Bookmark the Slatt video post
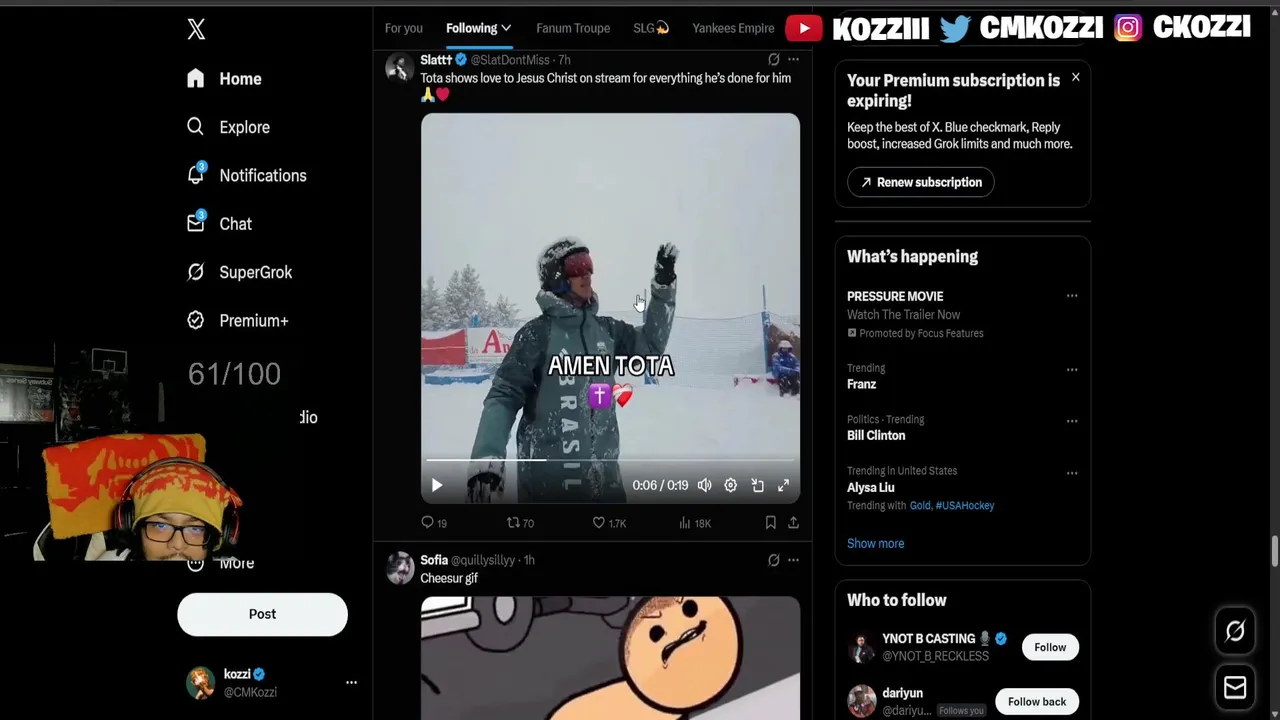This screenshot has width=1280, height=720. (x=770, y=523)
